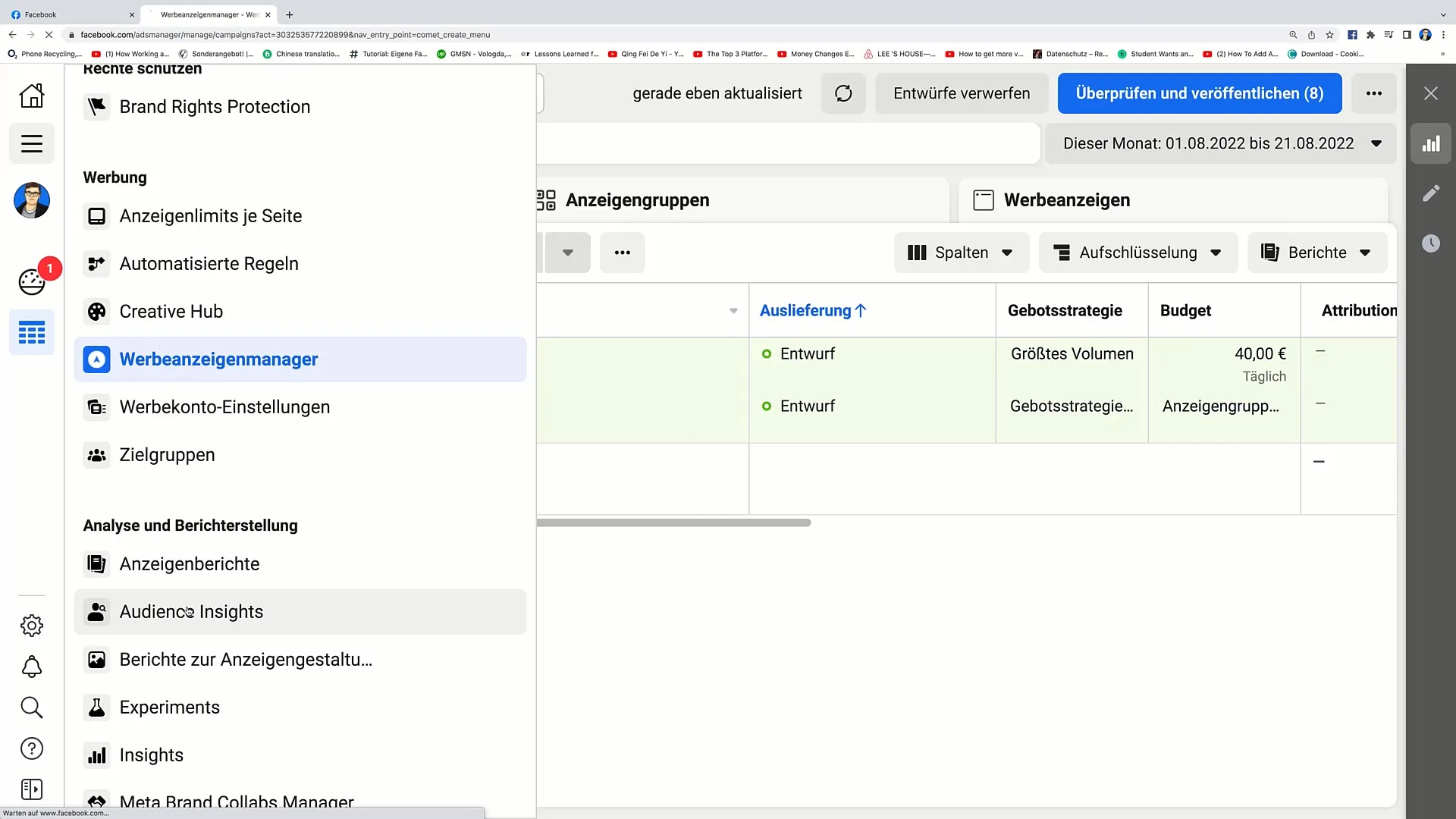Image resolution: width=1456 pixels, height=819 pixels.
Task: Open the date range dropdown Dieser Monat
Action: [x=1221, y=143]
